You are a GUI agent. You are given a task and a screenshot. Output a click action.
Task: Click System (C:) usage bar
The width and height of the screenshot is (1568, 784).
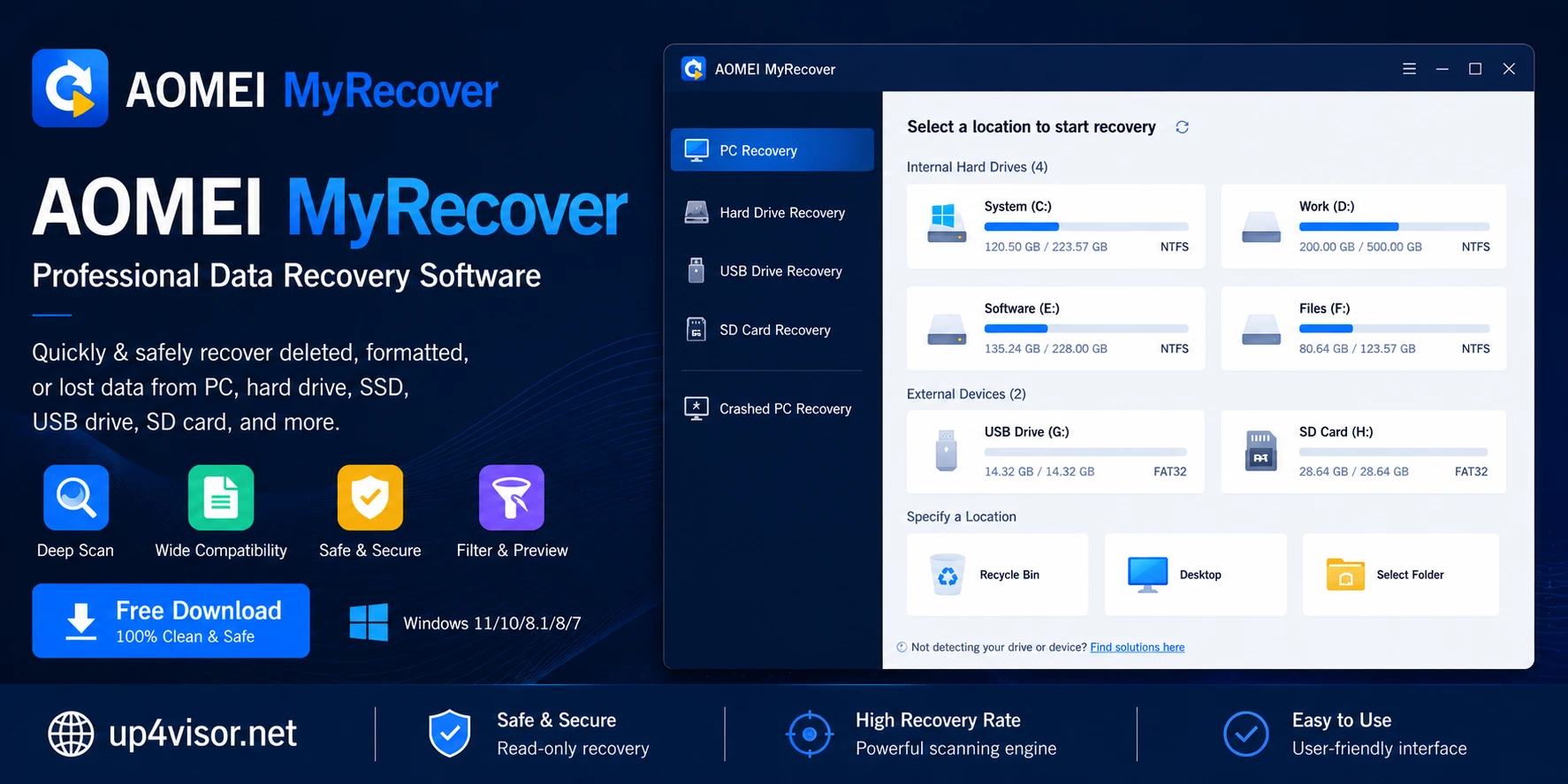[1086, 227]
